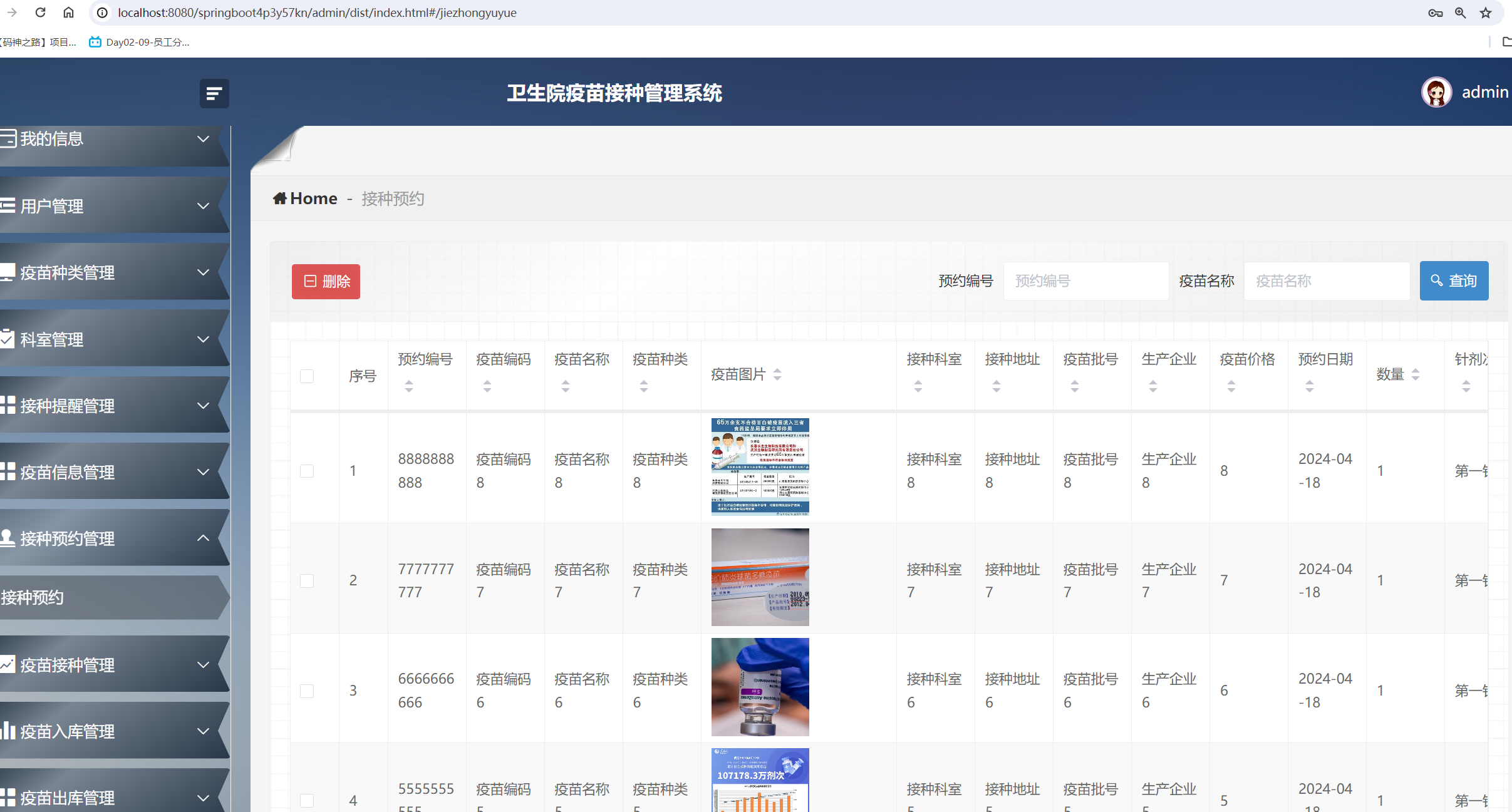Click the browser address bar URL
The image size is (1512, 812).
[317, 13]
